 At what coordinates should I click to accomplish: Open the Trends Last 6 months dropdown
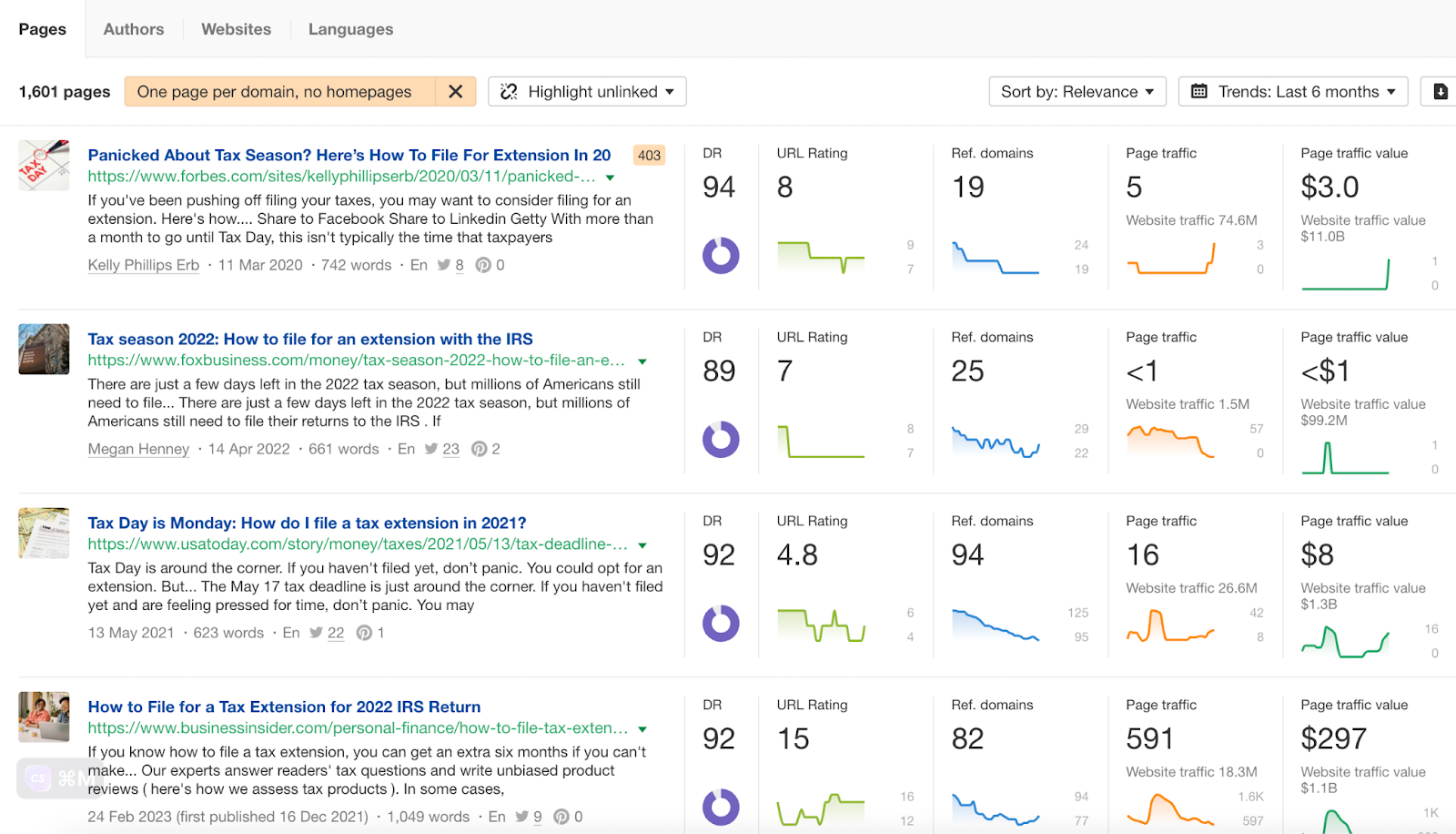[x=1293, y=92]
